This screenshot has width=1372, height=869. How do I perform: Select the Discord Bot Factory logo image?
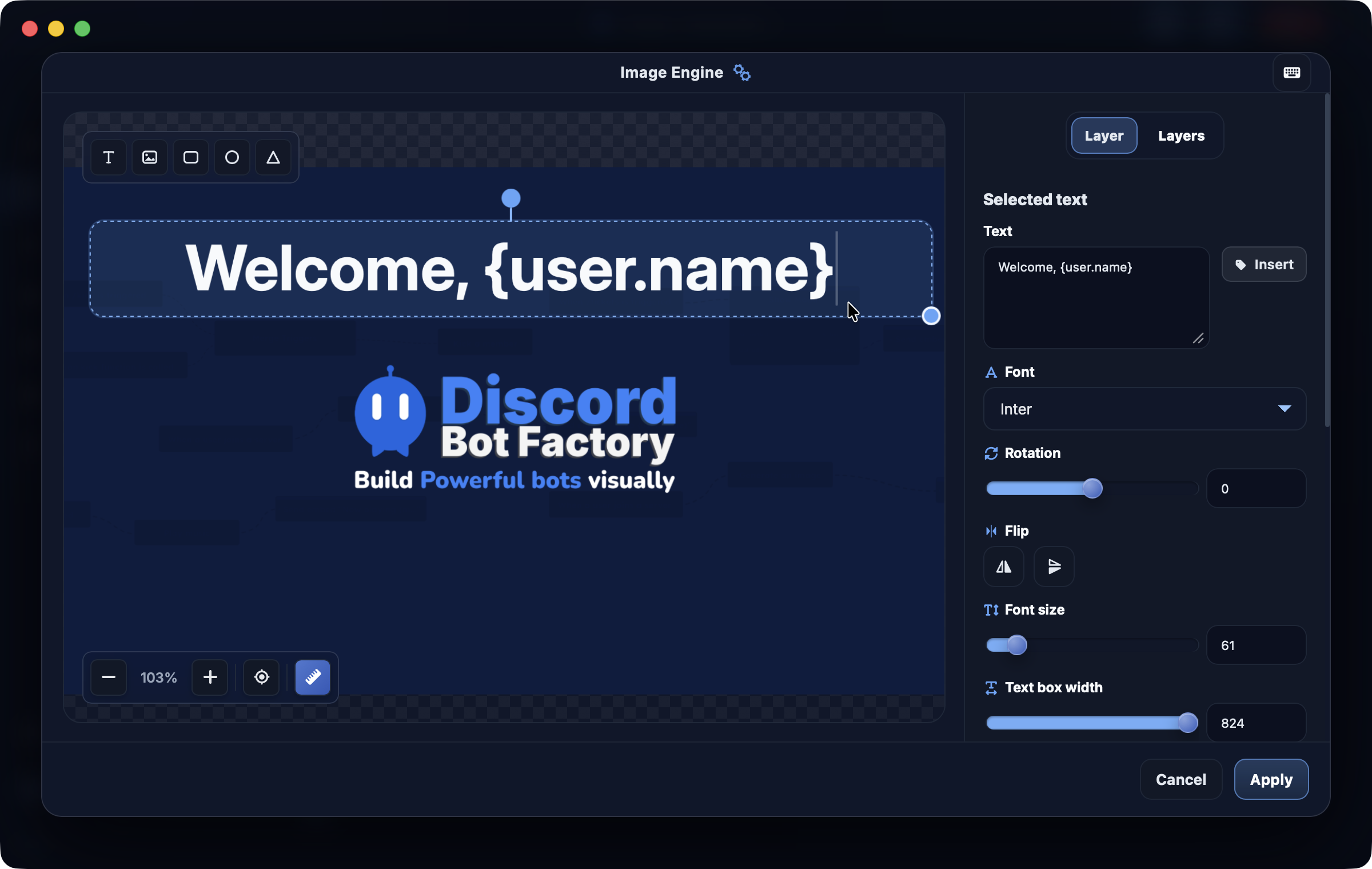pos(514,429)
